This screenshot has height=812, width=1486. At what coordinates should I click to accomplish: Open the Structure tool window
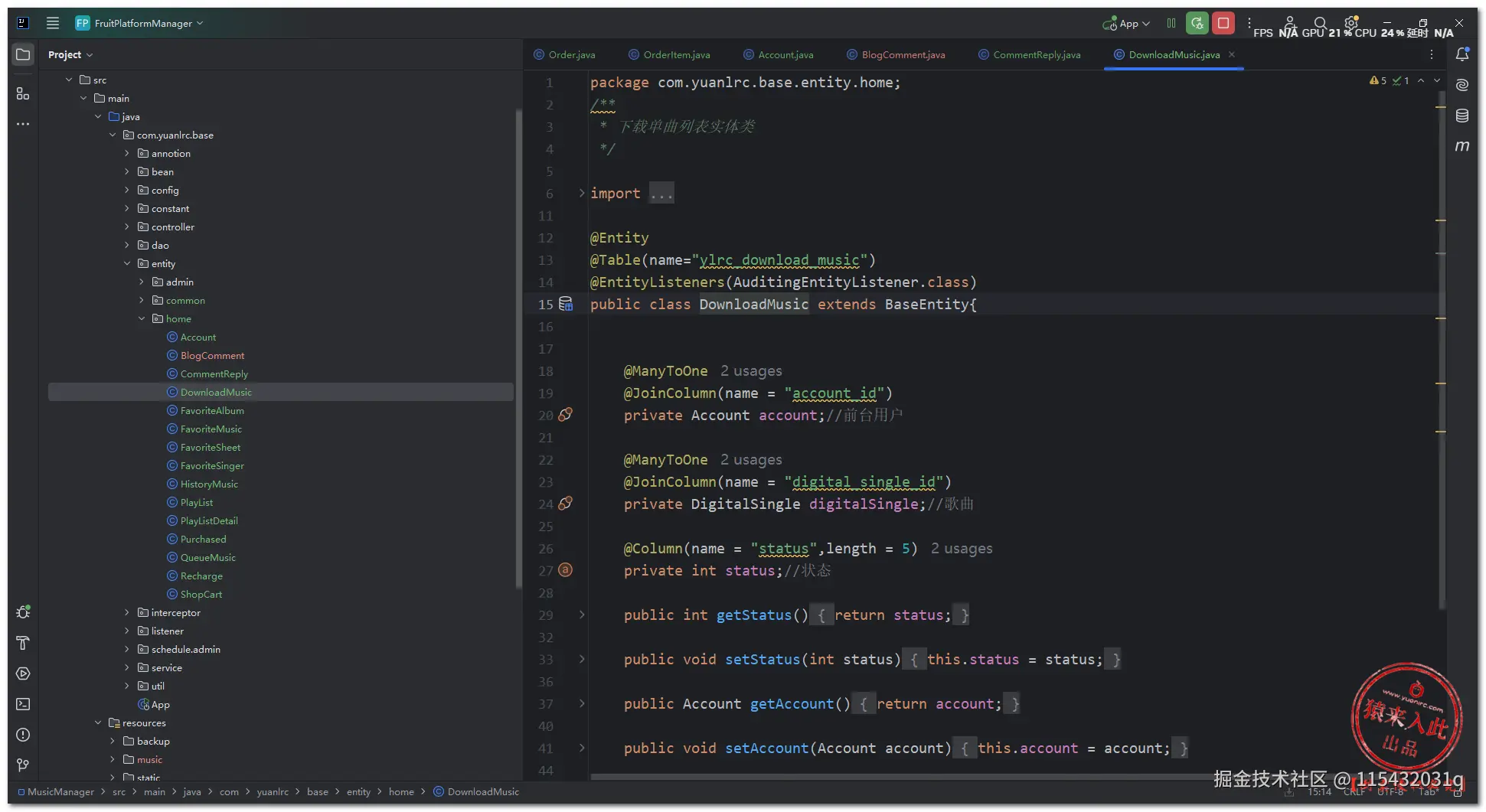[23, 93]
